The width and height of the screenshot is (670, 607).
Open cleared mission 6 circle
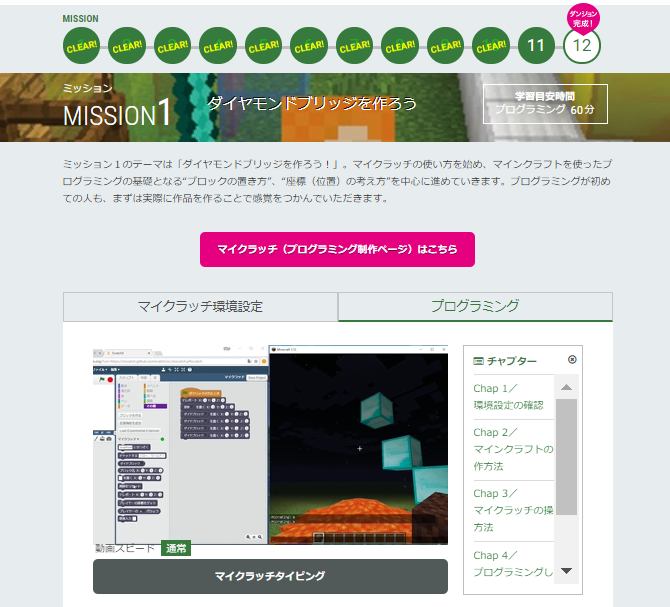[309, 46]
